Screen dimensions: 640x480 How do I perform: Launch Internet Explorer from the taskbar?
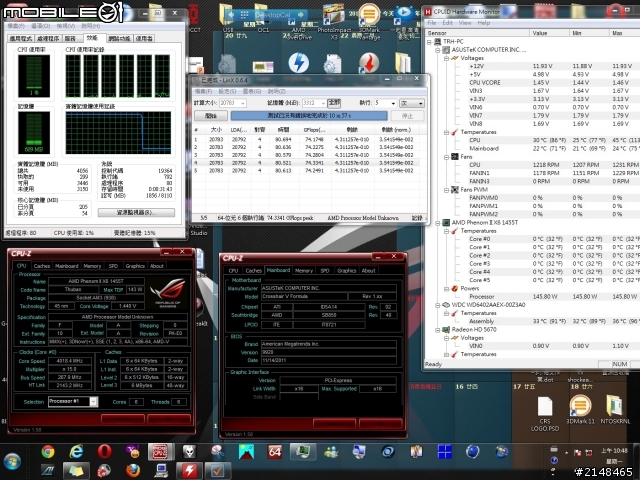click(x=76, y=452)
